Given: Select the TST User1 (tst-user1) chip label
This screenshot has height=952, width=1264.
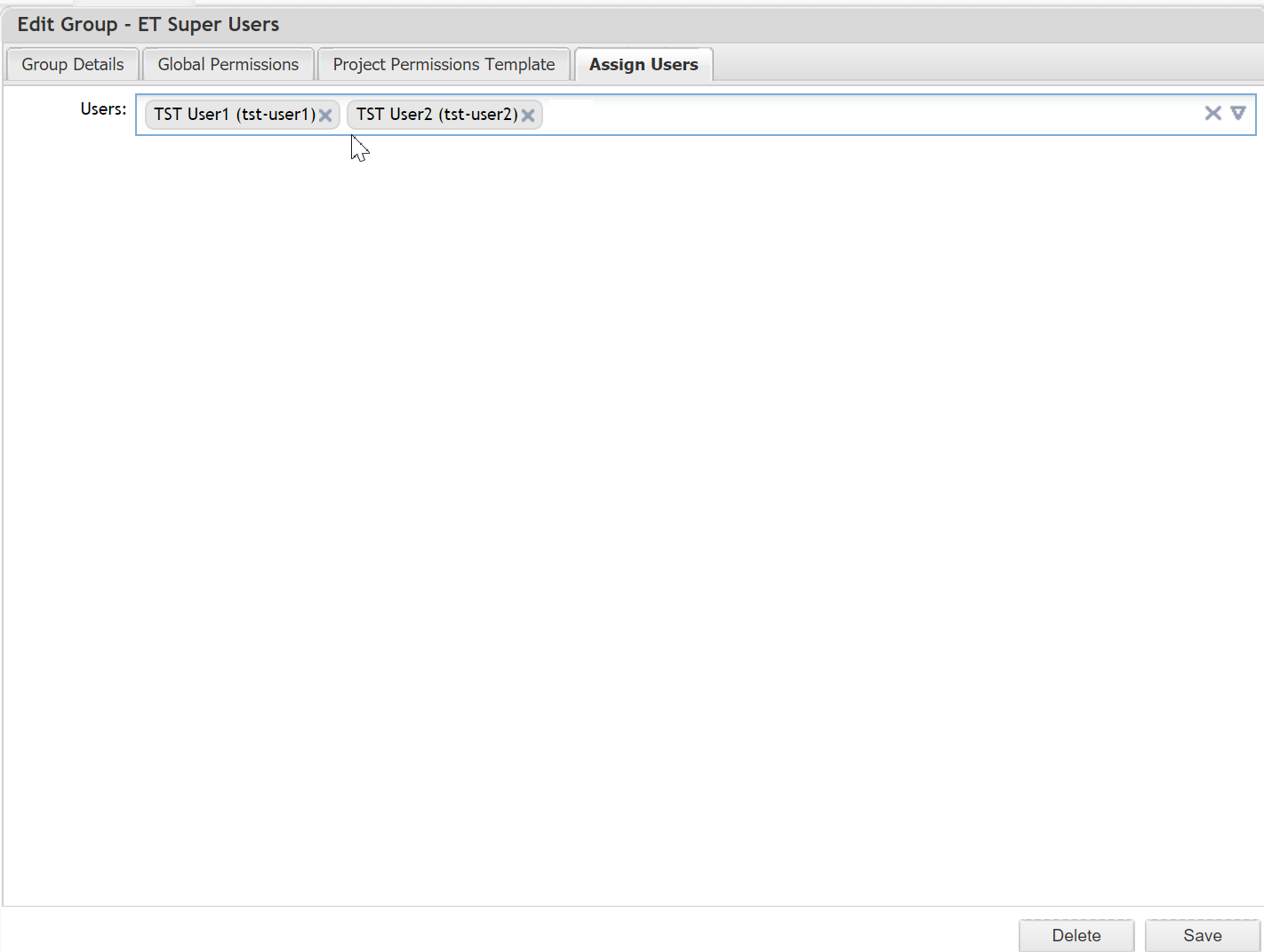Looking at the screenshot, I should point(235,115).
